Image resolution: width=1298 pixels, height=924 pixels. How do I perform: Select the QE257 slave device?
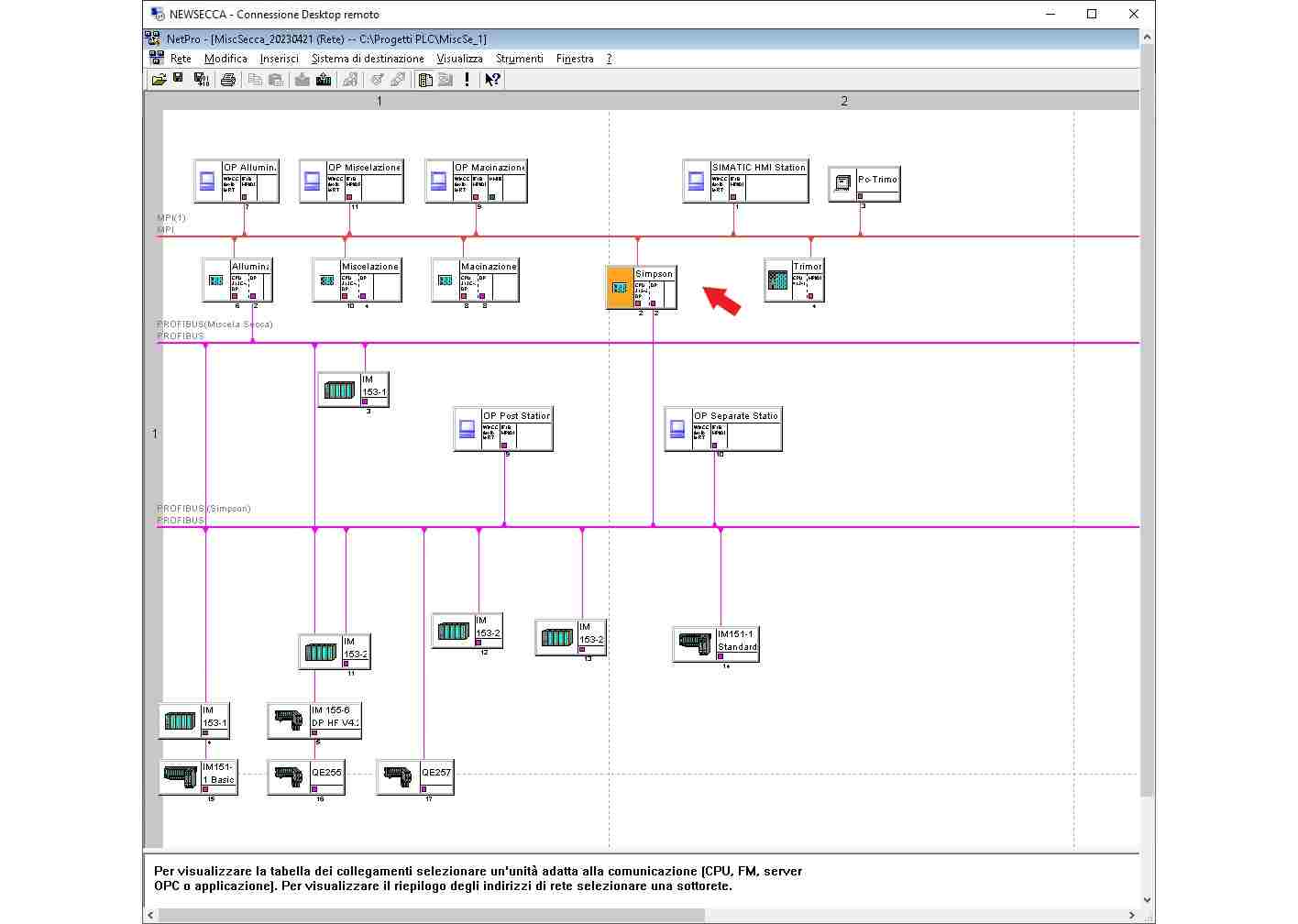399,777
